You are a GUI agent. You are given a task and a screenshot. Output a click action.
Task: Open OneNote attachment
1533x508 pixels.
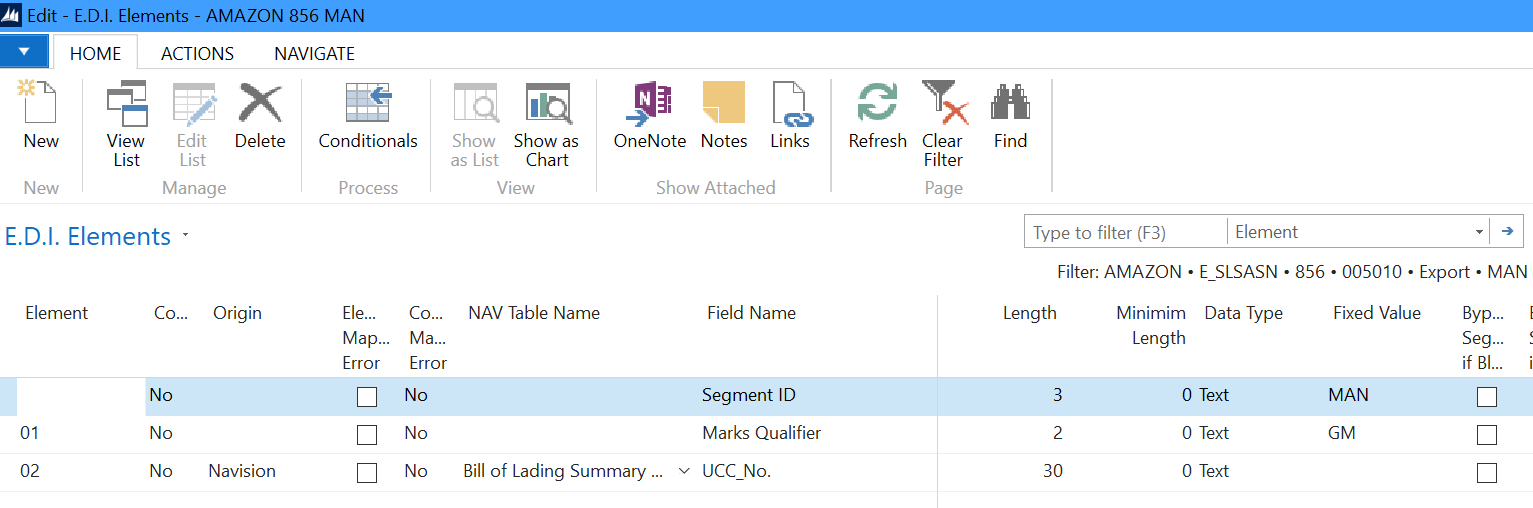click(x=650, y=117)
